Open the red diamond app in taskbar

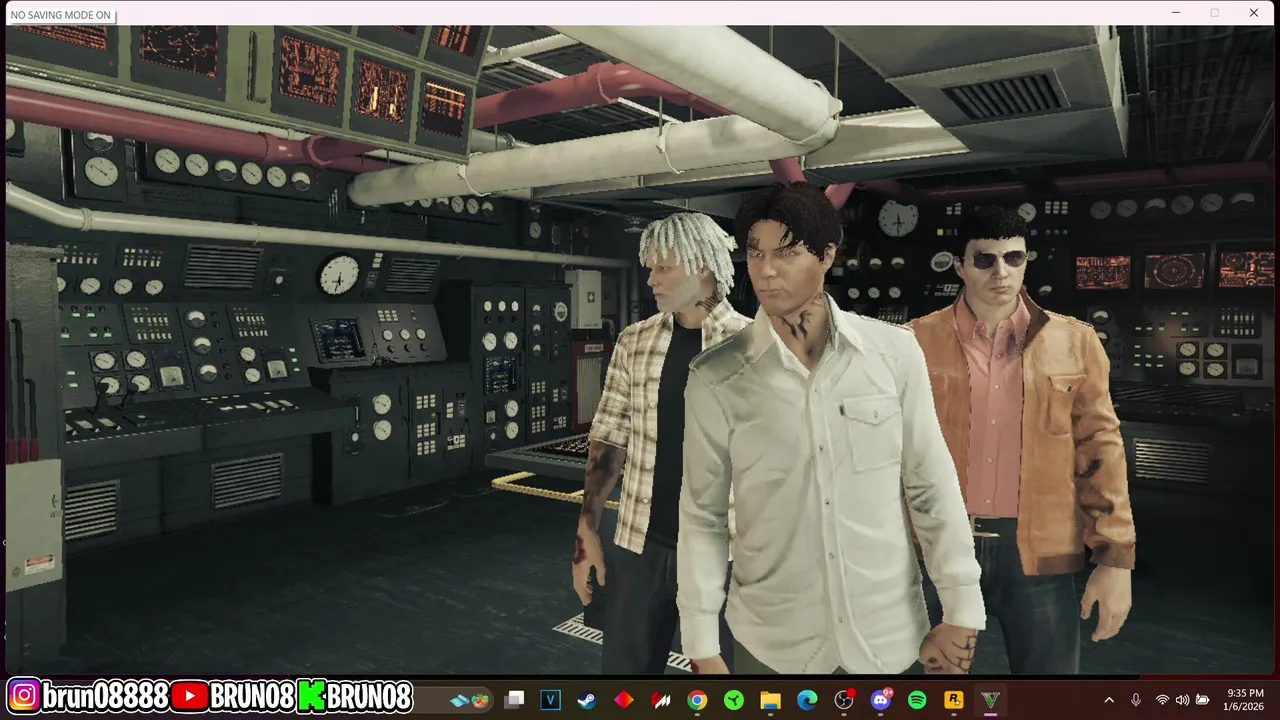pyautogui.click(x=624, y=700)
